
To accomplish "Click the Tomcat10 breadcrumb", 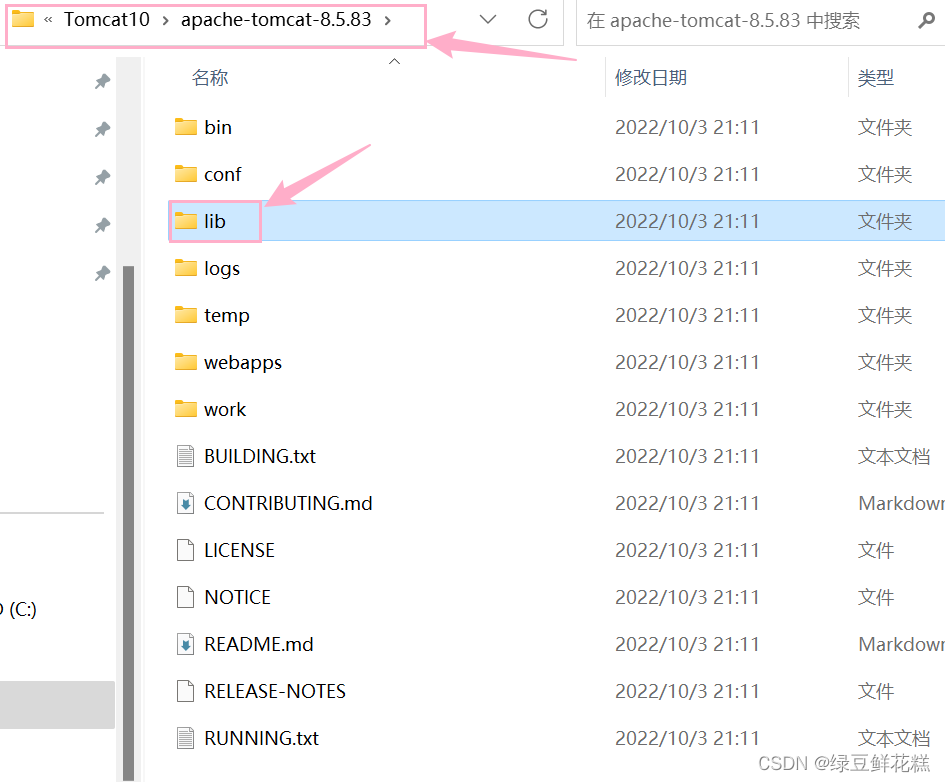I will [x=107, y=19].
